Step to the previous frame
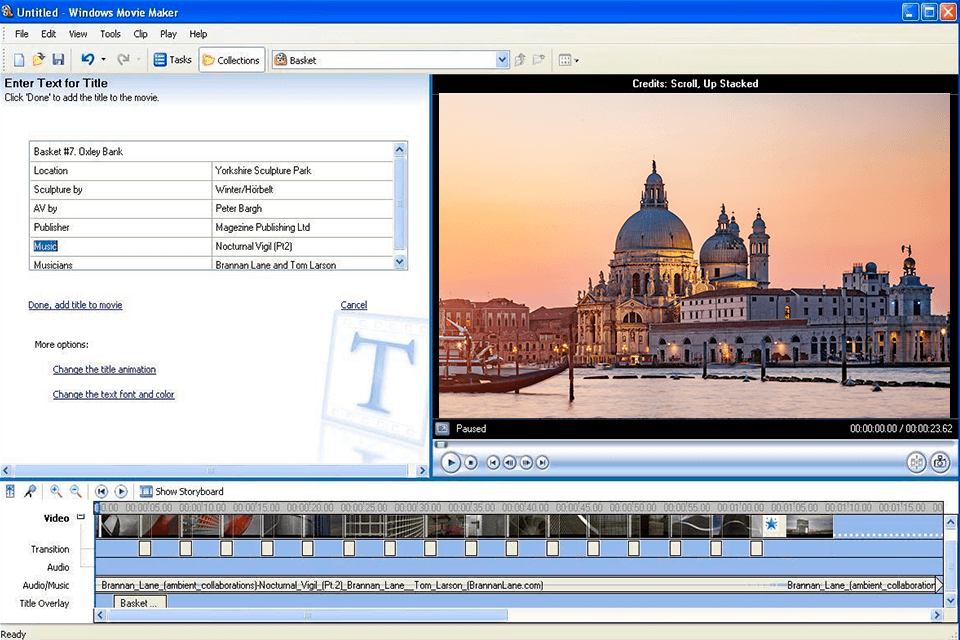960x640 pixels. coord(509,463)
